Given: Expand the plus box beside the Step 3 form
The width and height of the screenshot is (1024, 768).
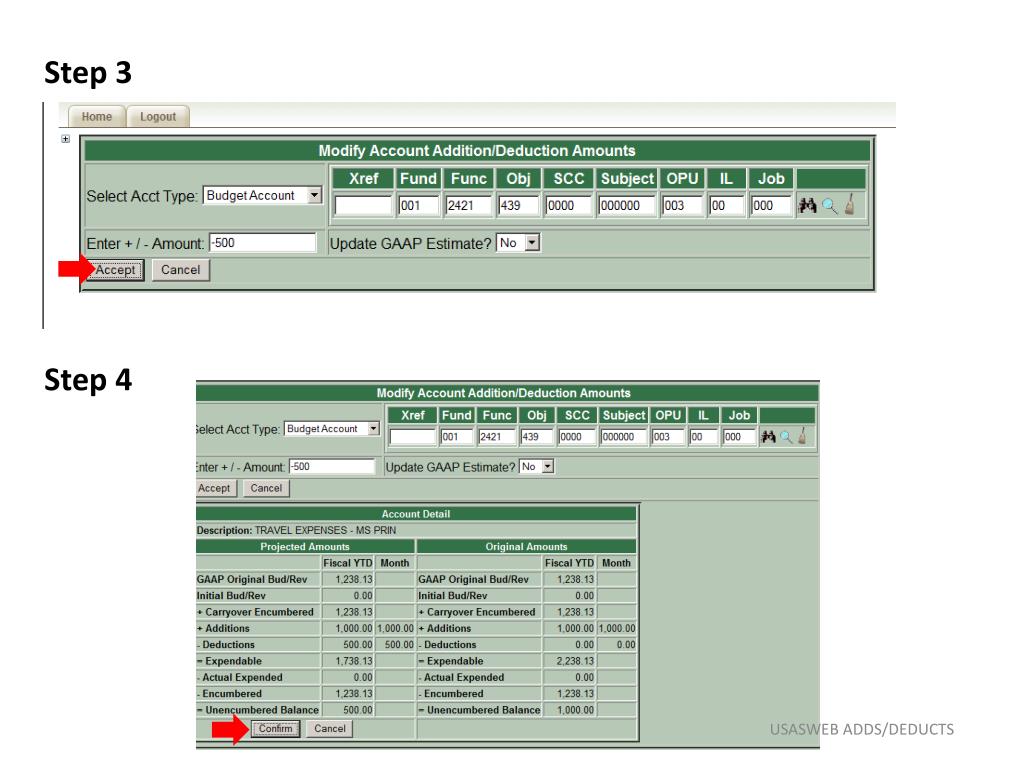Looking at the screenshot, I should [x=65, y=138].
